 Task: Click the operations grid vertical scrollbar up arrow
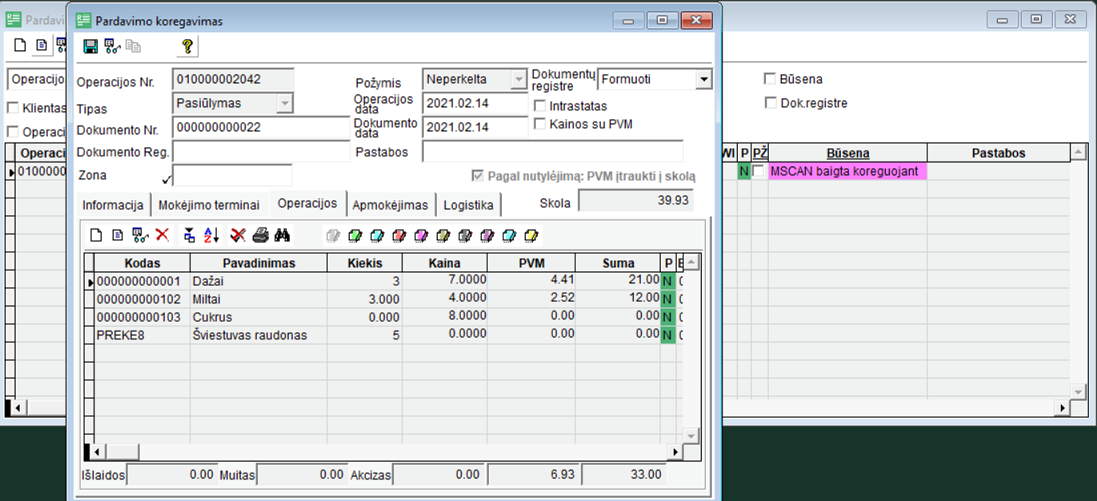coord(691,262)
